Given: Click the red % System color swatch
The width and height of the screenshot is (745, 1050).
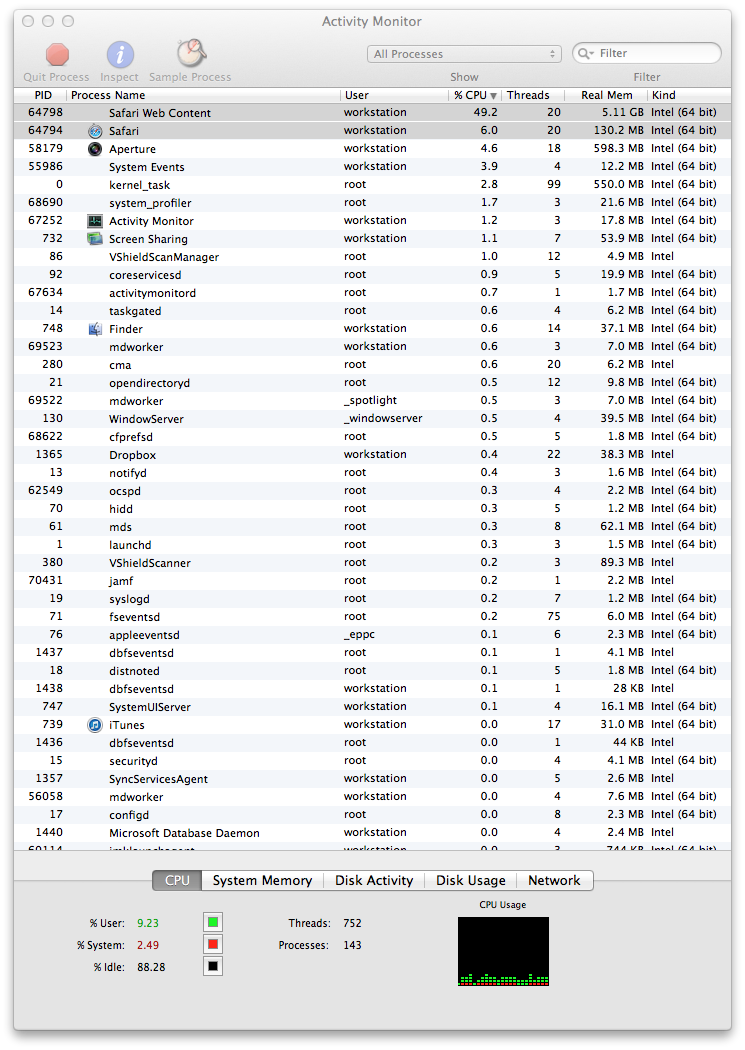Looking at the screenshot, I should tap(213, 945).
